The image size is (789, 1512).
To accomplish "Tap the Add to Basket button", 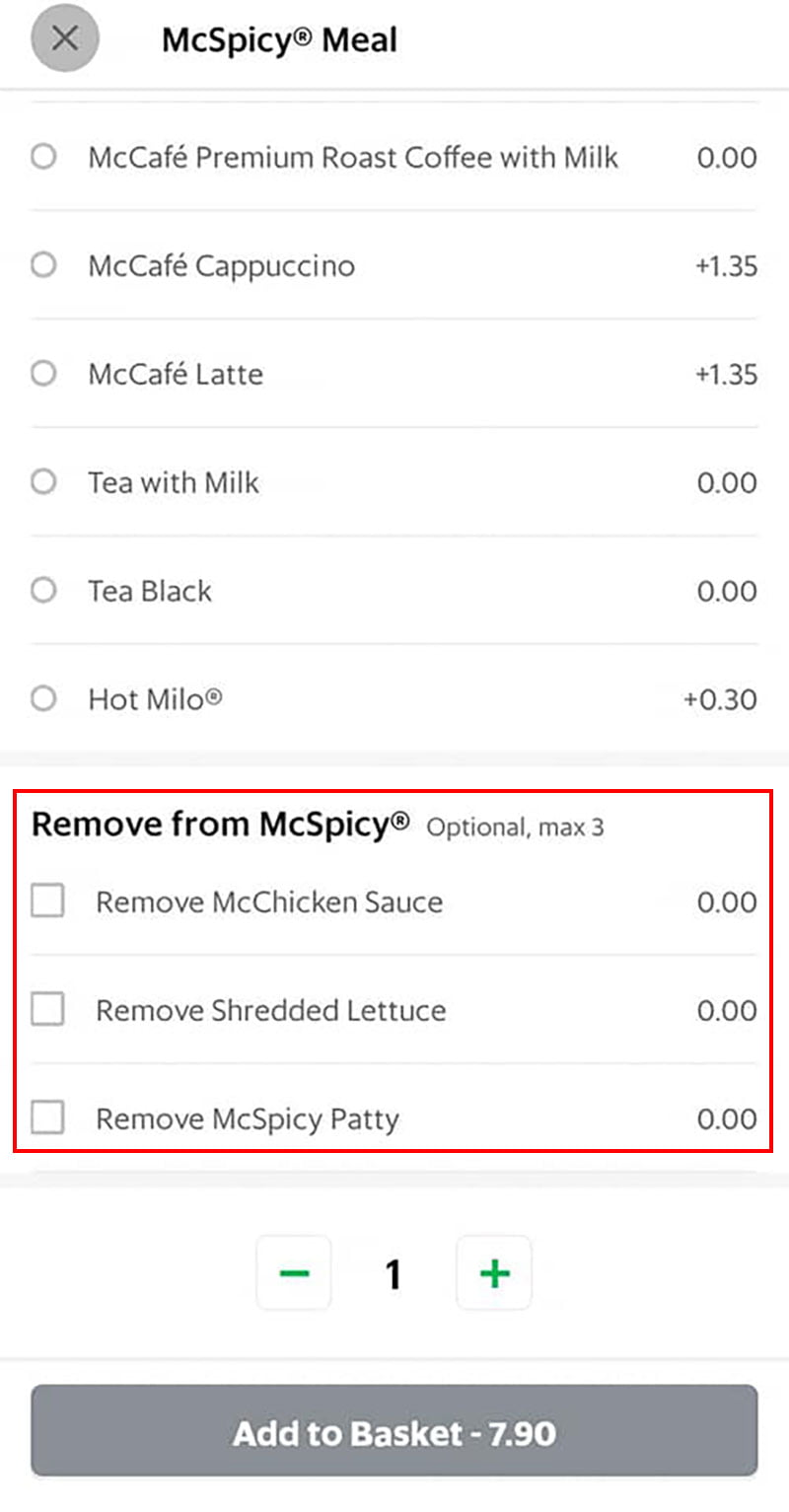I will tap(394, 1430).
